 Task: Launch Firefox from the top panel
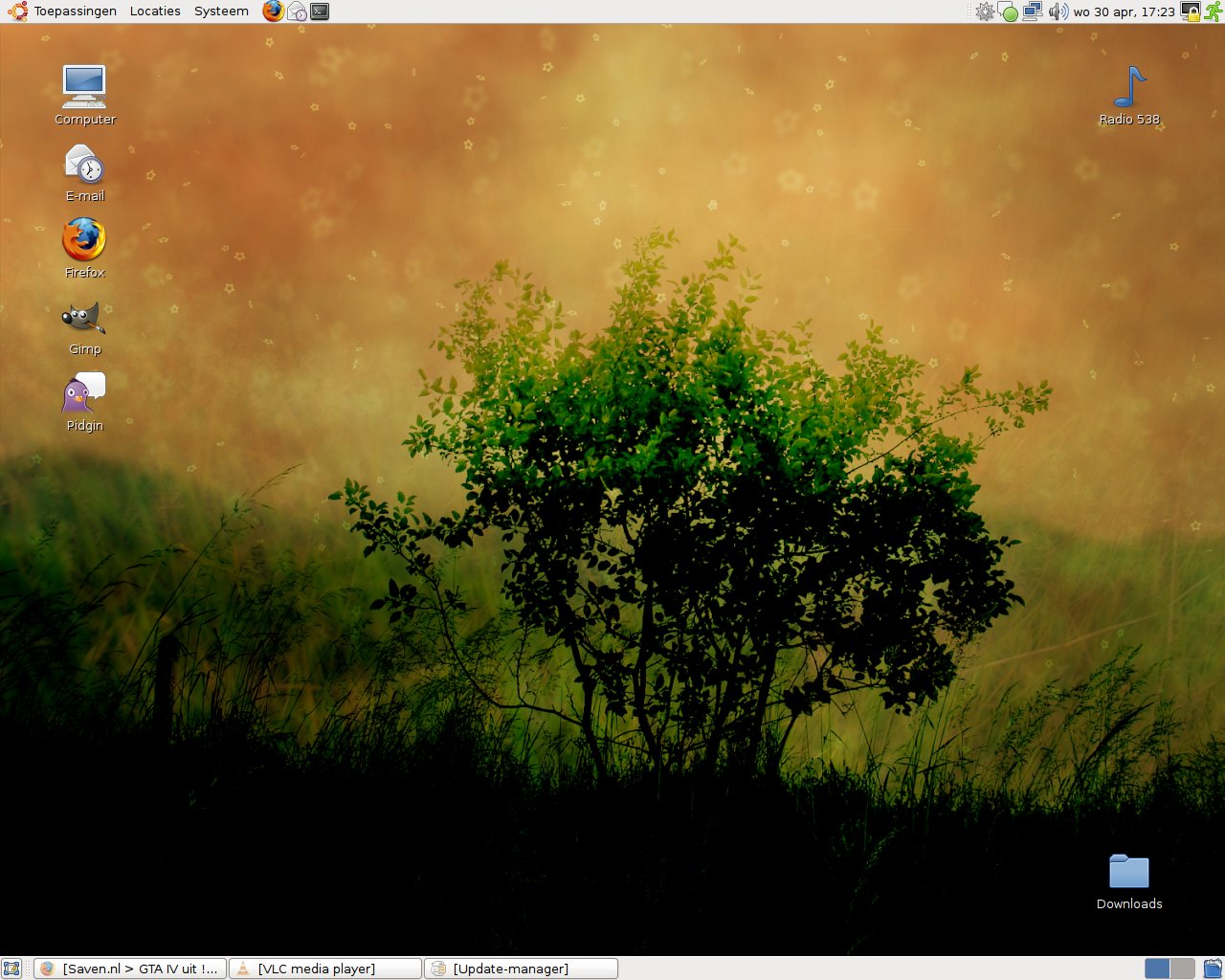tap(273, 11)
